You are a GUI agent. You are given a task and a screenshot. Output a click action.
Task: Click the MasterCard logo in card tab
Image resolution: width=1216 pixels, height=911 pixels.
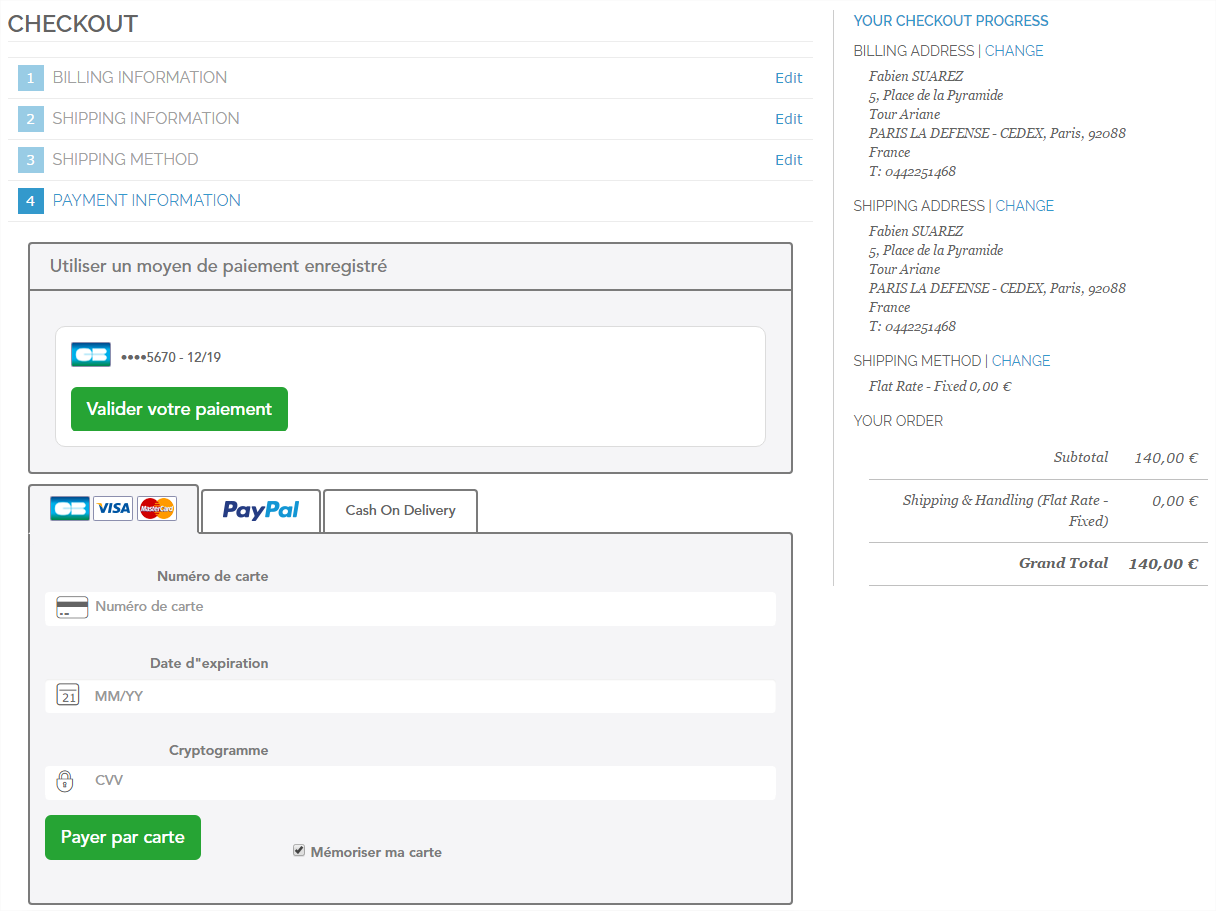click(x=157, y=509)
